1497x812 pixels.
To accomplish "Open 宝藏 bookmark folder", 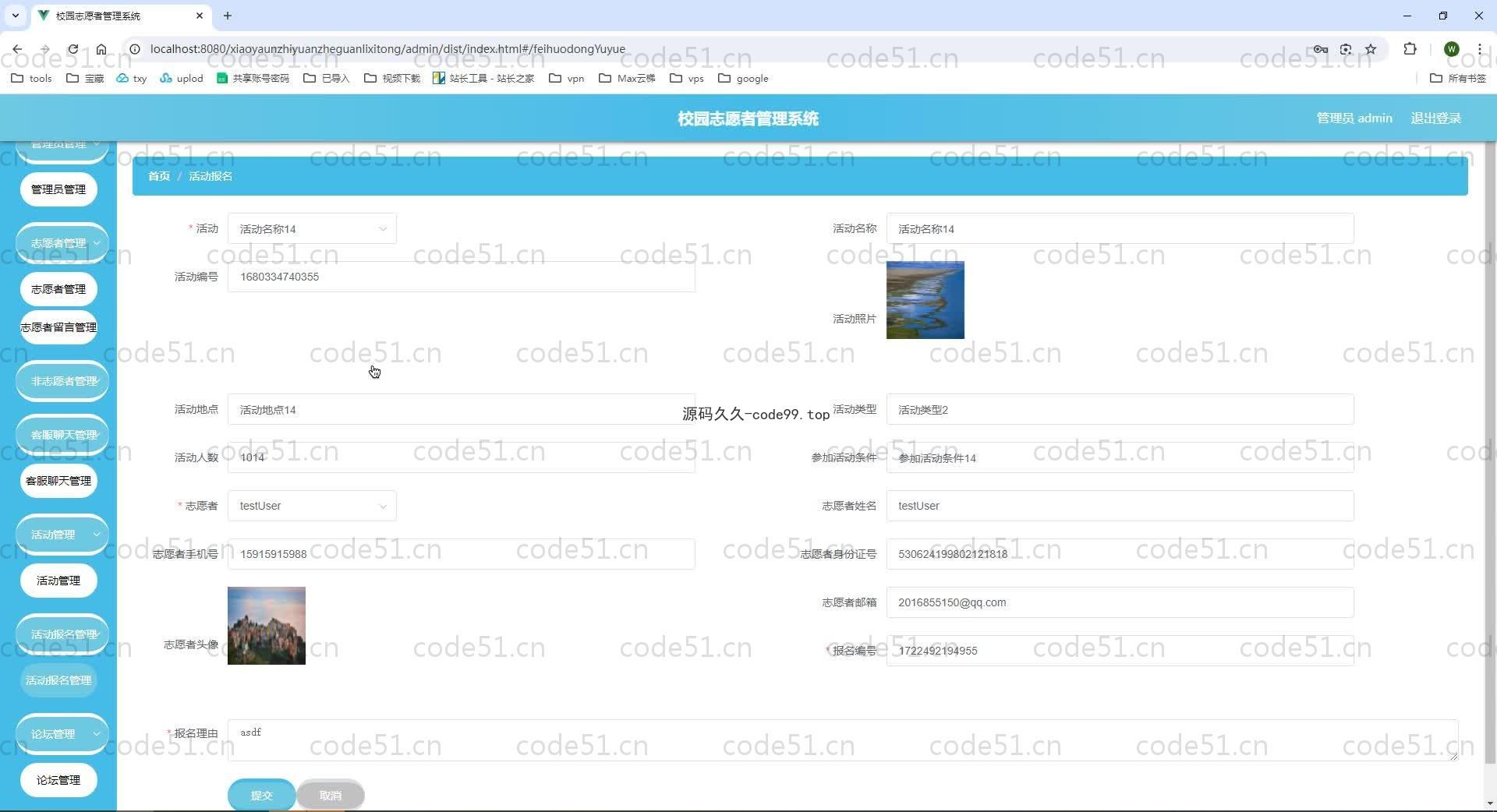I will (x=85, y=78).
